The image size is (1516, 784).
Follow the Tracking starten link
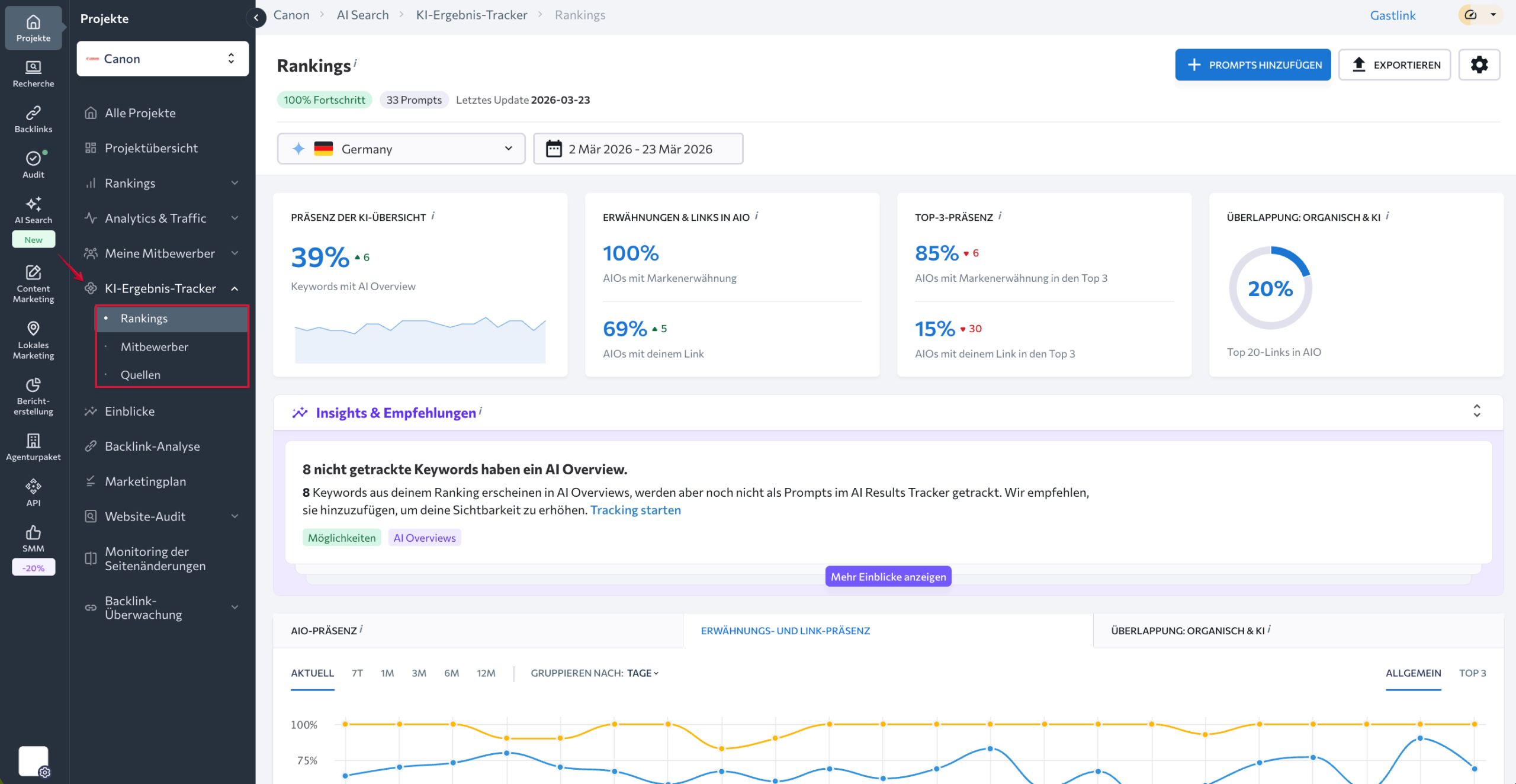[x=635, y=510]
